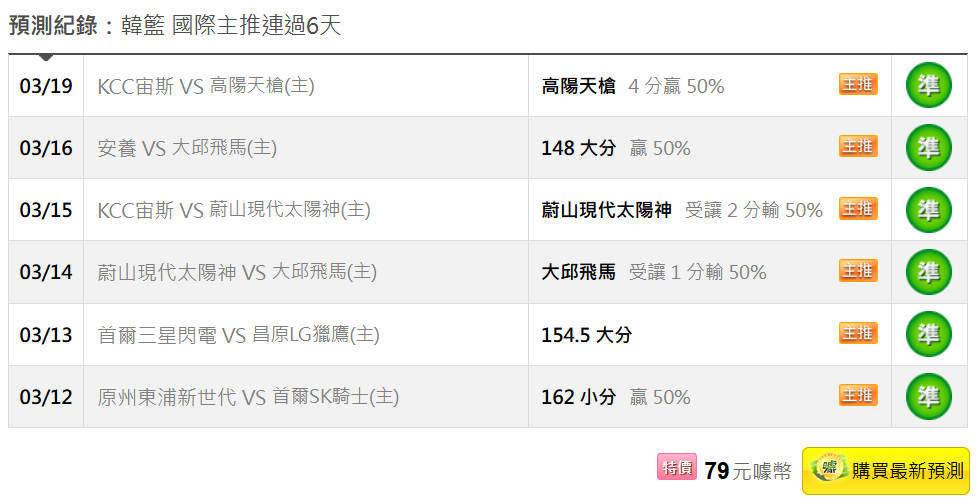
Task: Select the 154.5 大分 prediction text
Action: pos(586,335)
